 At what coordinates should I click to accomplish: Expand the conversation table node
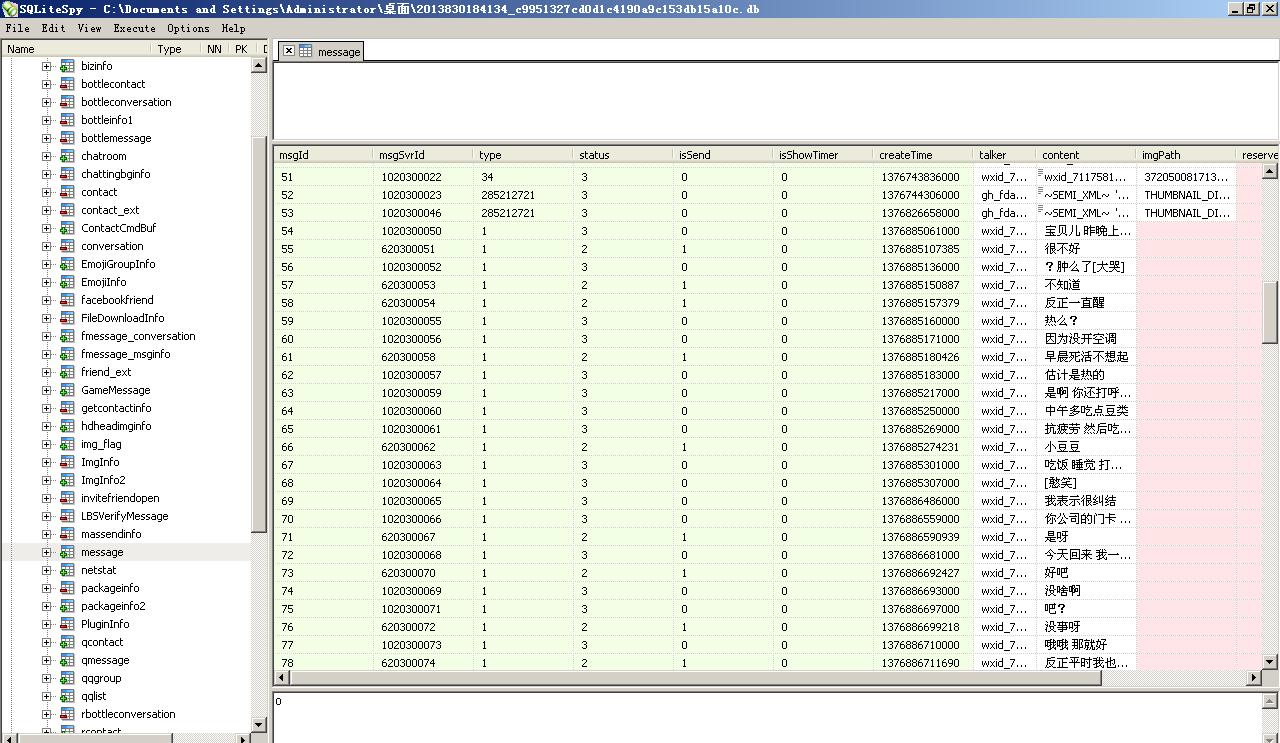(x=46, y=246)
